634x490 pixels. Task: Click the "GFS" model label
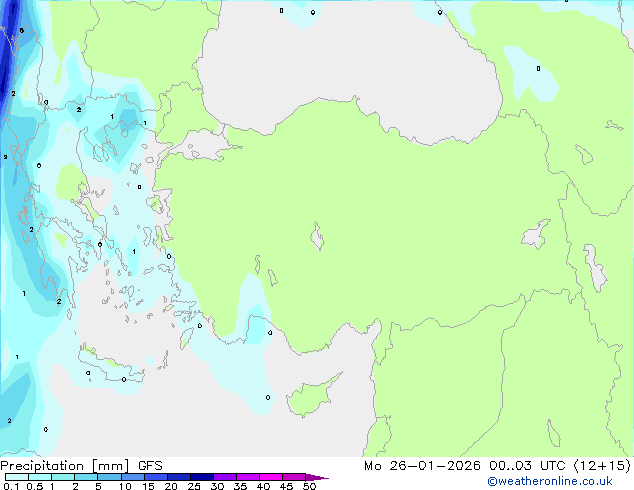point(150,466)
